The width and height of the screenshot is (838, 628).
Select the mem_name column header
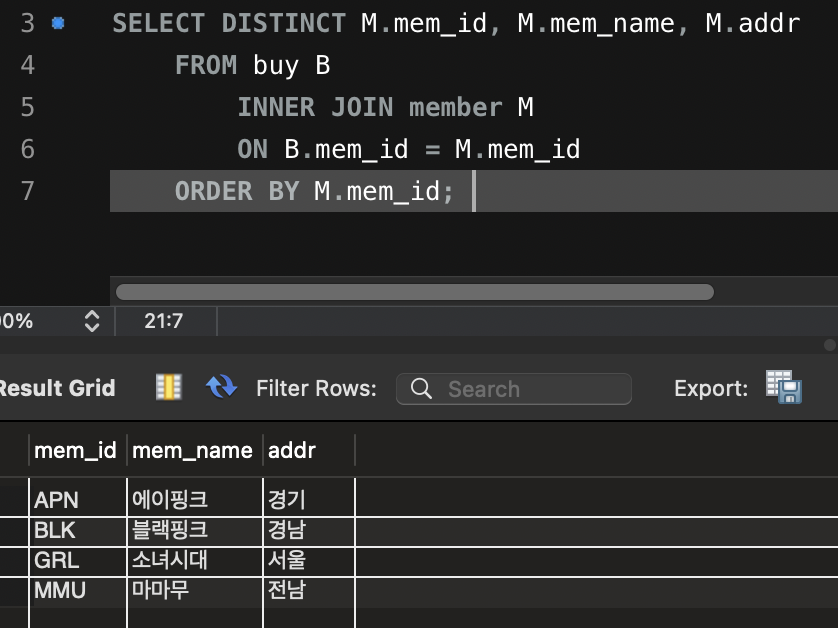195,451
